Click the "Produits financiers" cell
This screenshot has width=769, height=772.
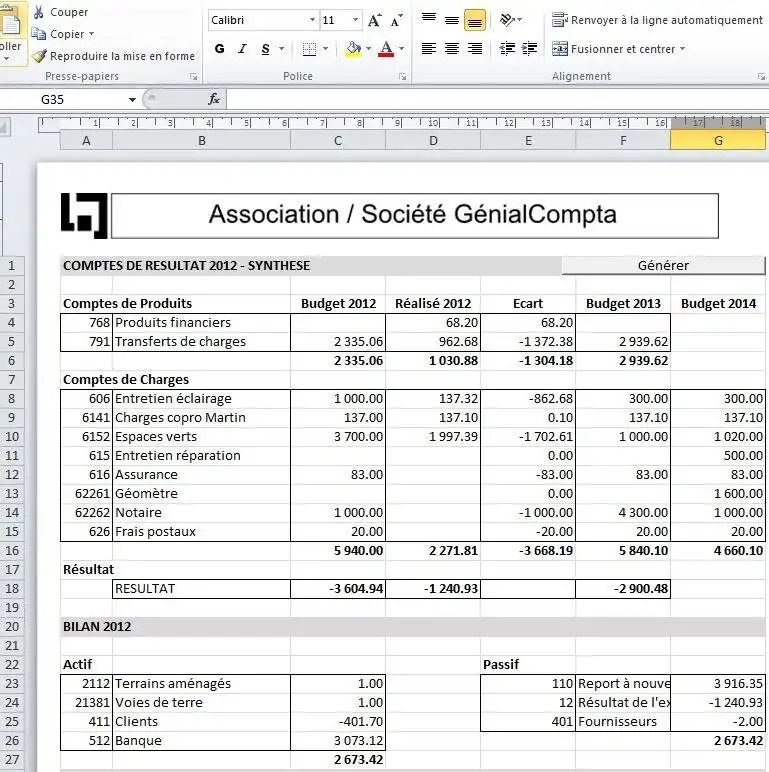[201, 322]
